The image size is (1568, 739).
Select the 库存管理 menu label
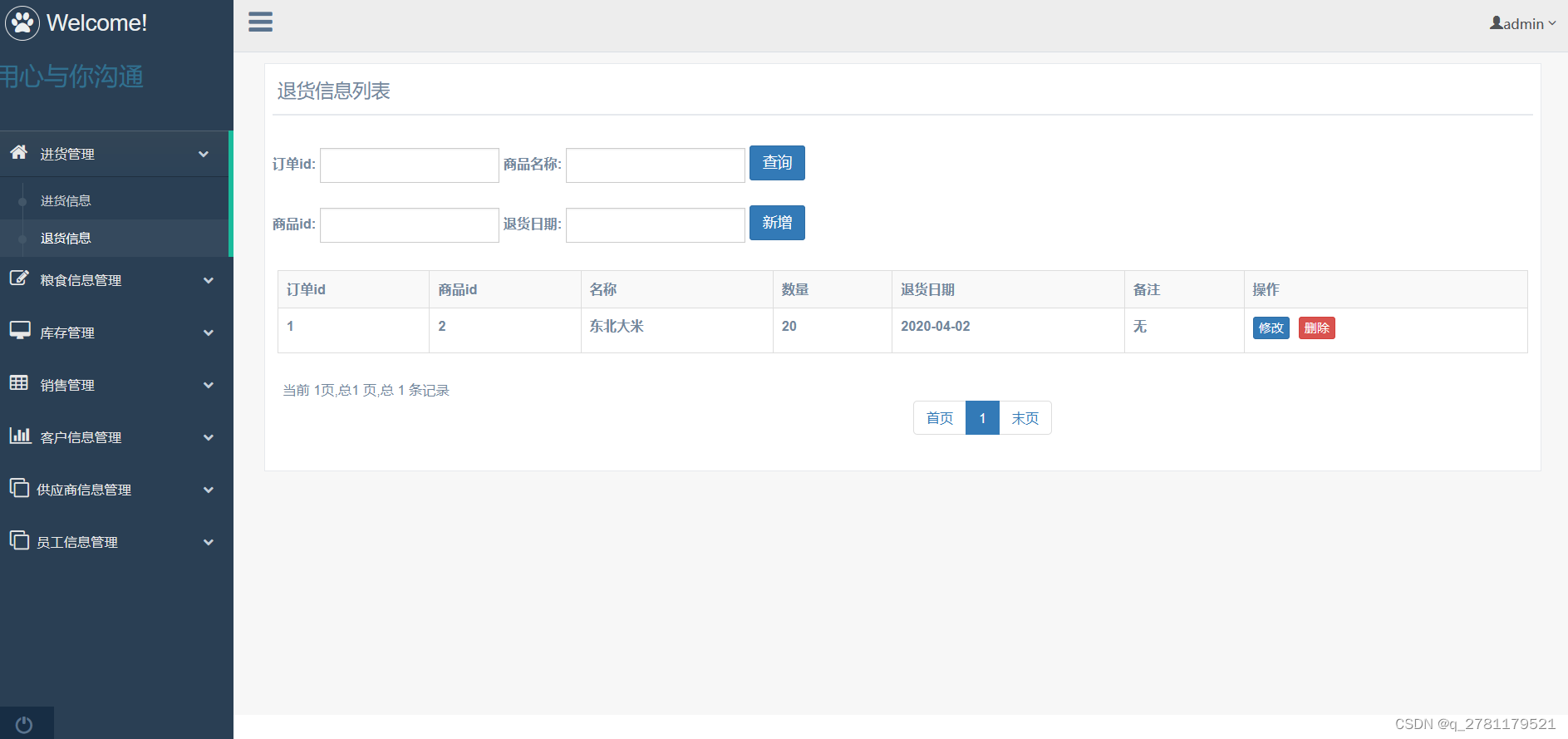point(67,333)
